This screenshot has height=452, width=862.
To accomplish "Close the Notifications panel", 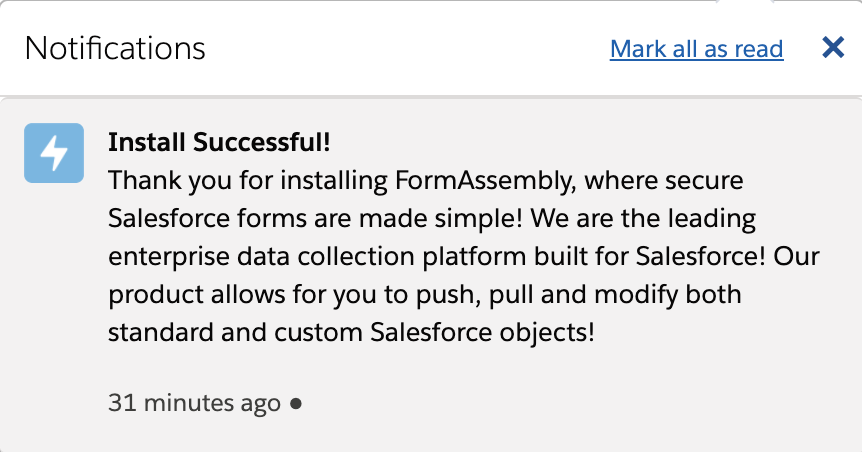I will 832,47.
